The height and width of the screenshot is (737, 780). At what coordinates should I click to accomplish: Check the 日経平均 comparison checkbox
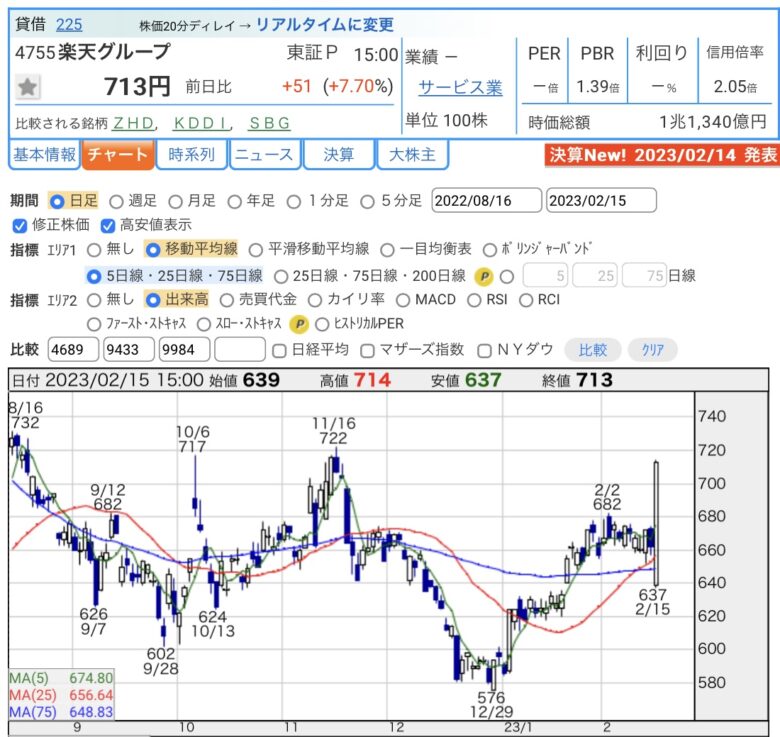279,351
